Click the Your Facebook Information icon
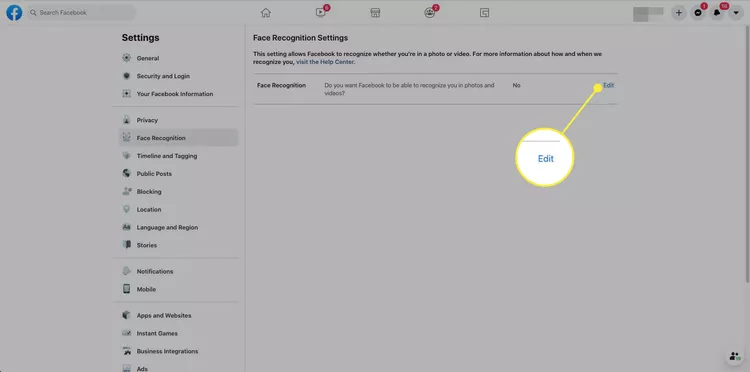 click(x=126, y=94)
